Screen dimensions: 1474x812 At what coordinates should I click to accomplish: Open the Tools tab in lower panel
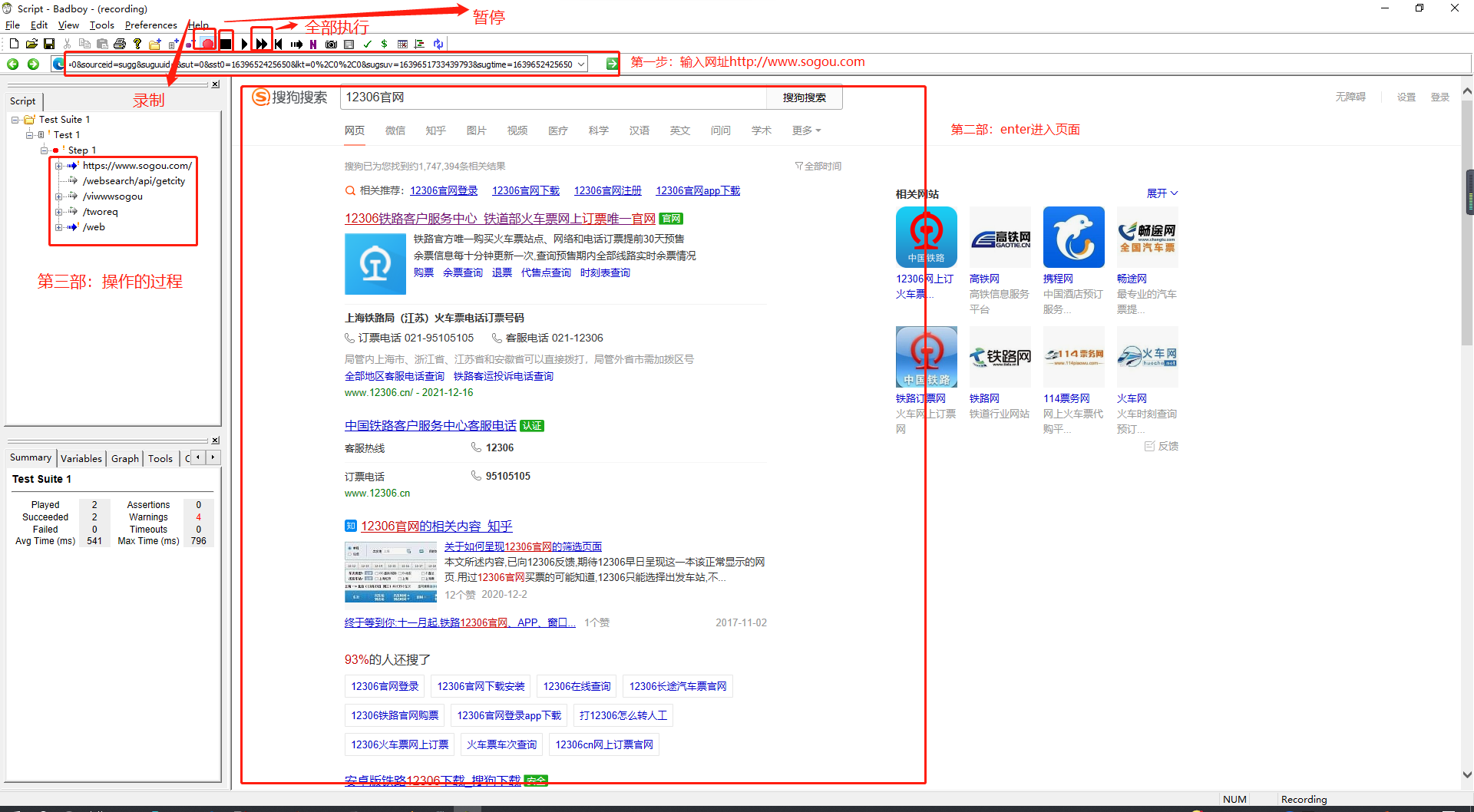click(x=160, y=458)
